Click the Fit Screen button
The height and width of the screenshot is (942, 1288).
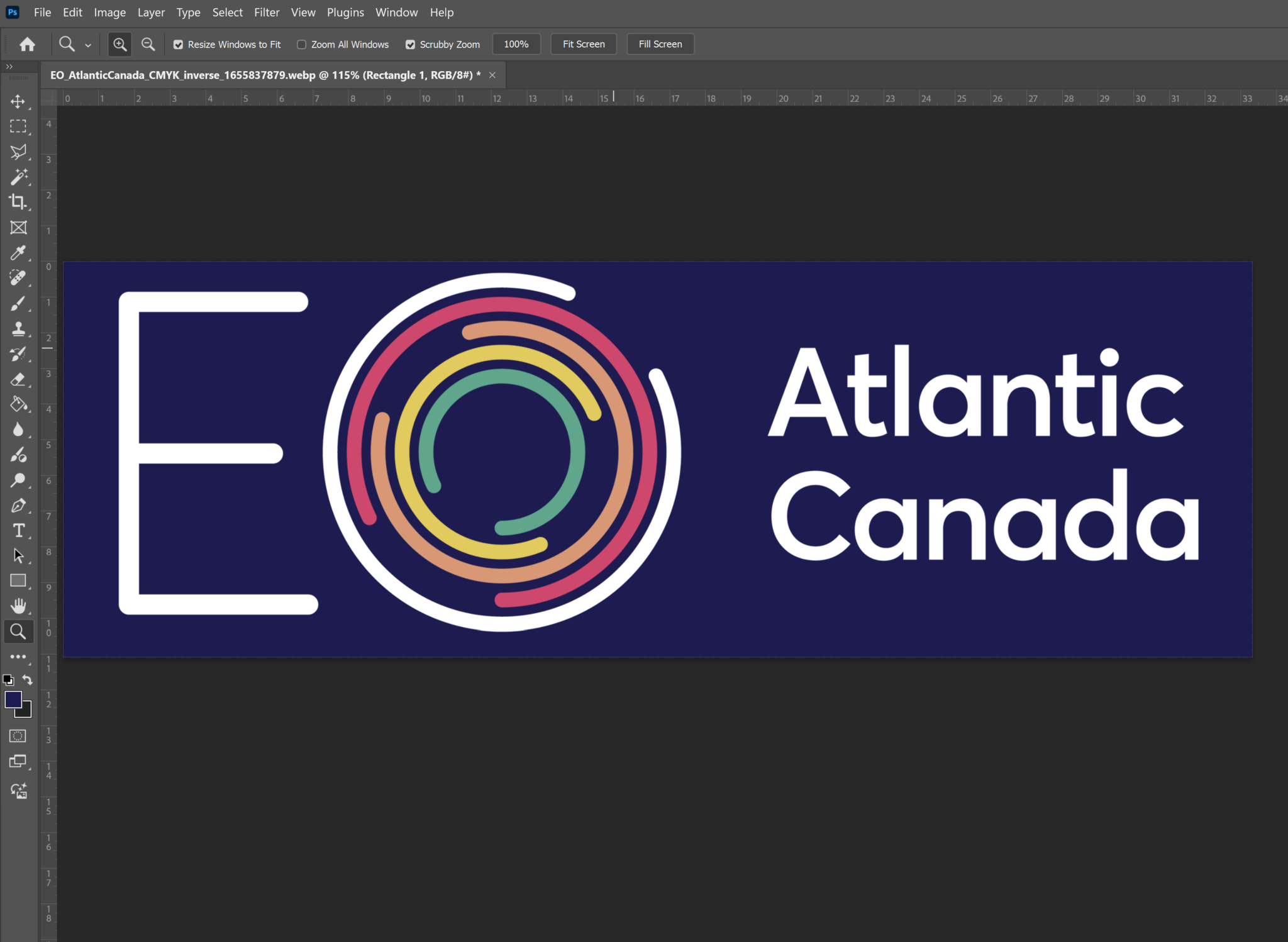[x=582, y=44]
